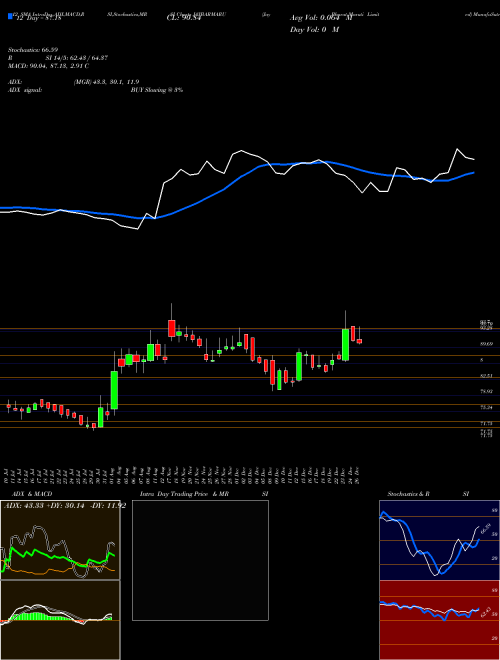Click the 'MACD: 90.04, 87.13, 2.91 C' line
The width and height of the screenshot is (500, 660).
click(x=48, y=66)
